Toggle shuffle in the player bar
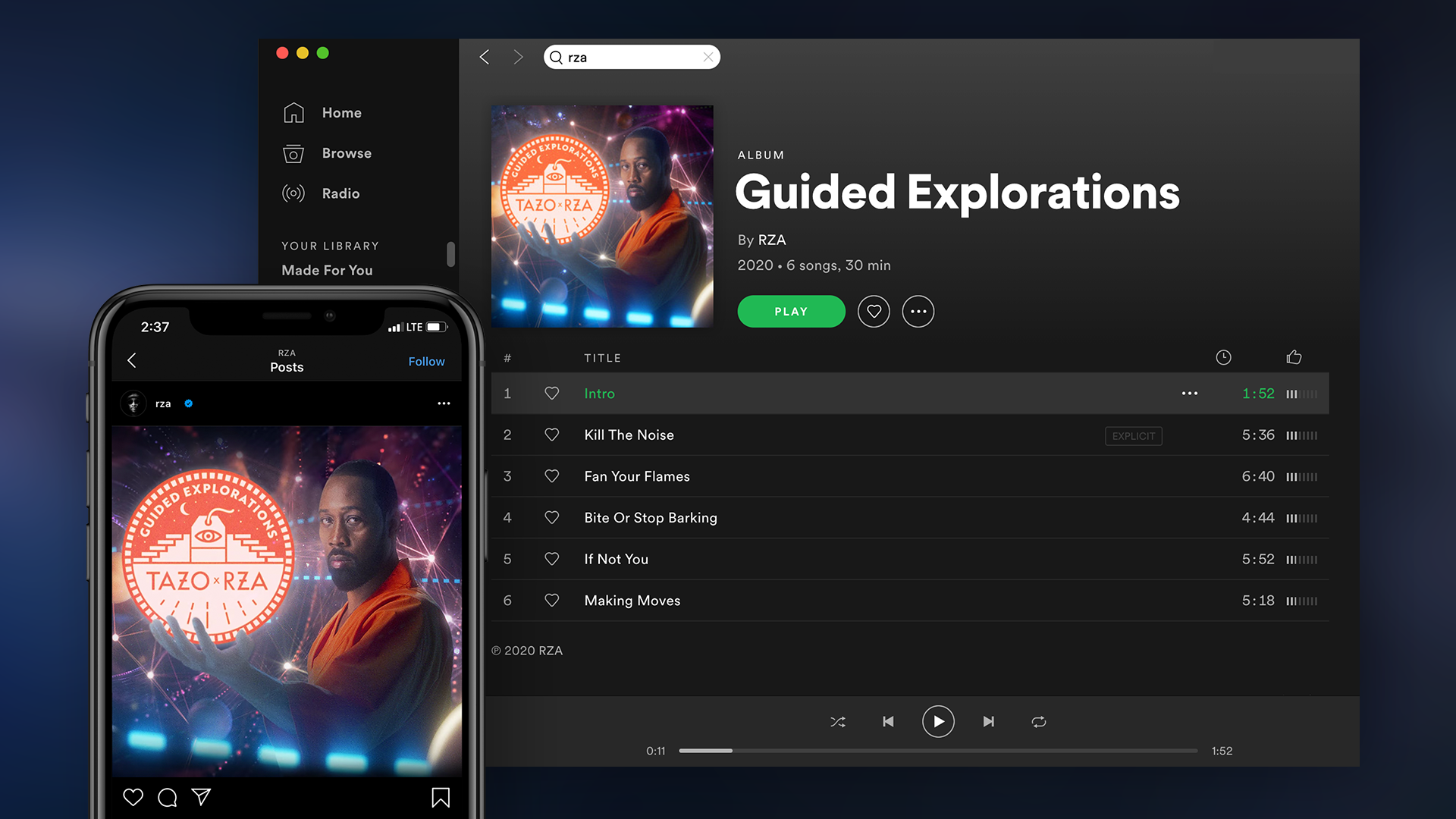This screenshot has height=819, width=1456. (x=838, y=722)
